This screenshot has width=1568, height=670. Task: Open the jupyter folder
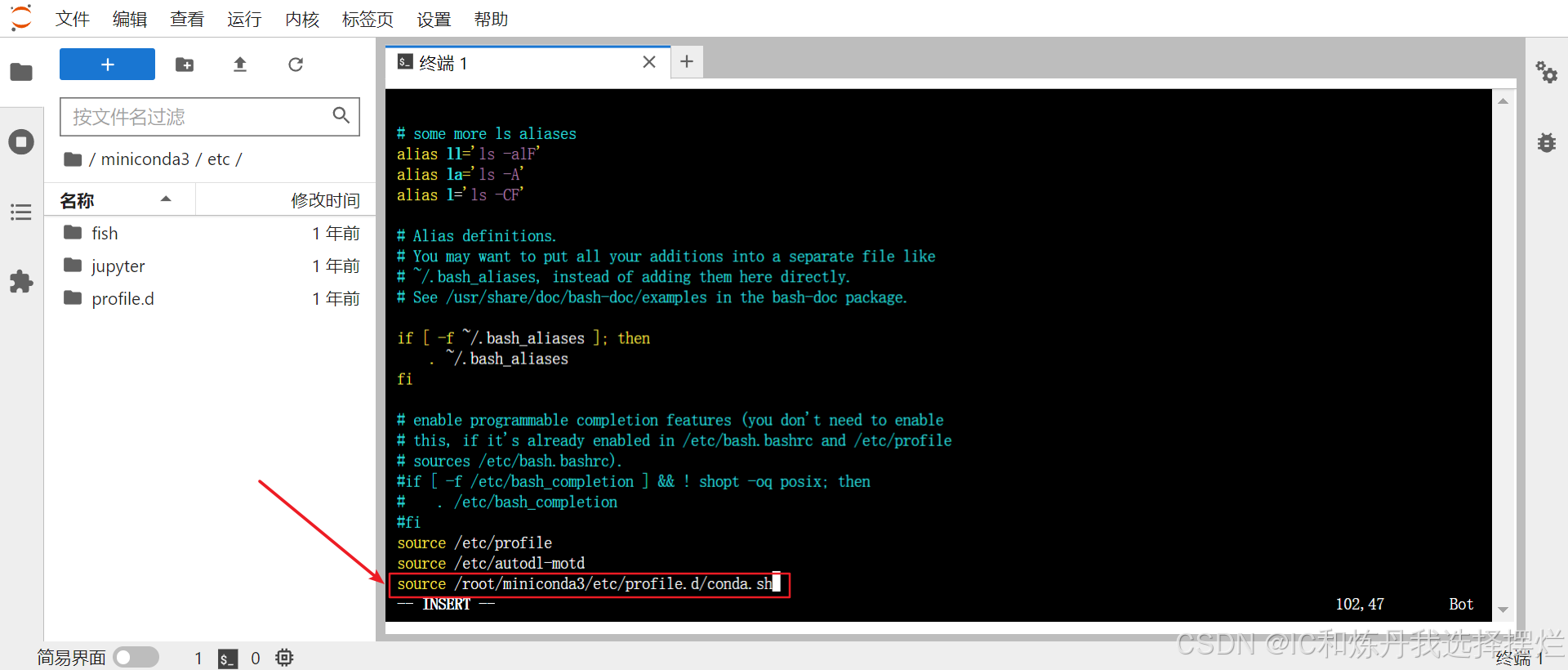pos(210,266)
